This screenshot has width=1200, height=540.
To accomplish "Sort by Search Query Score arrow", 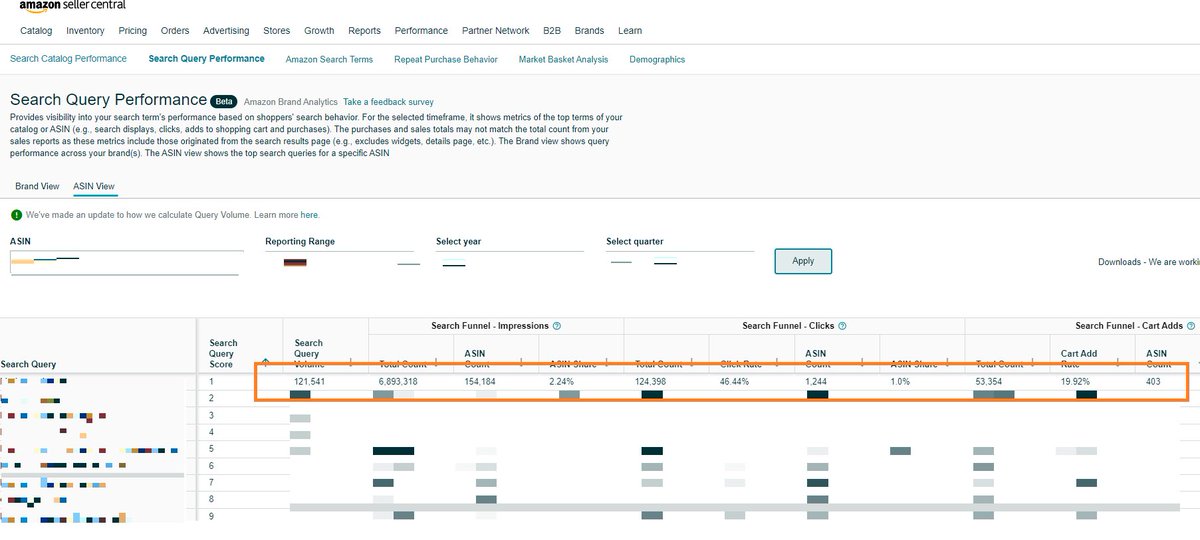I will pos(265,363).
